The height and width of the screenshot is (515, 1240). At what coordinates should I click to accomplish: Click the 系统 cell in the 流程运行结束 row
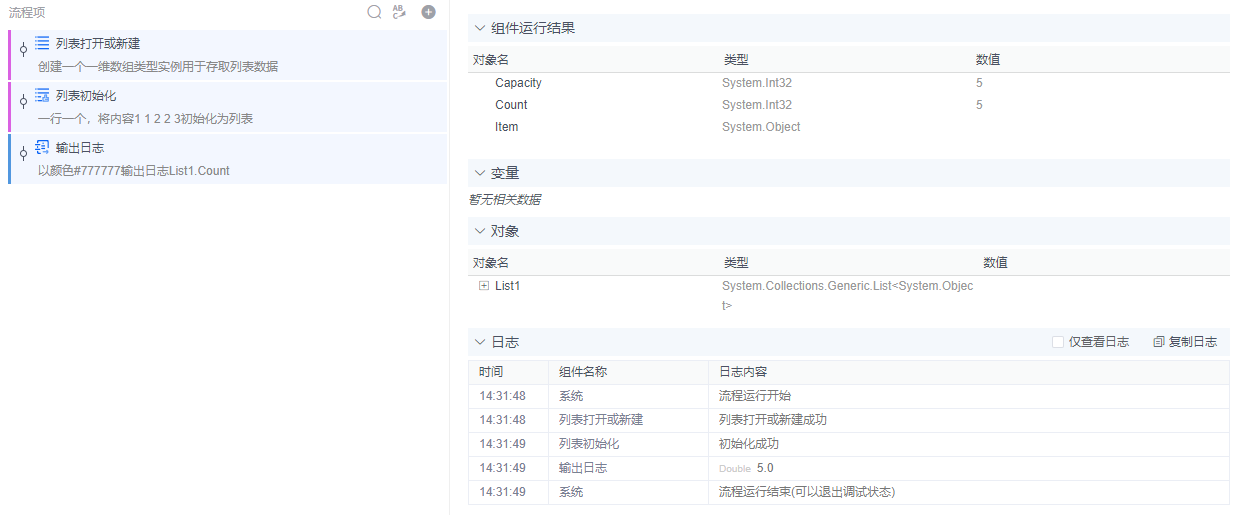pos(571,492)
